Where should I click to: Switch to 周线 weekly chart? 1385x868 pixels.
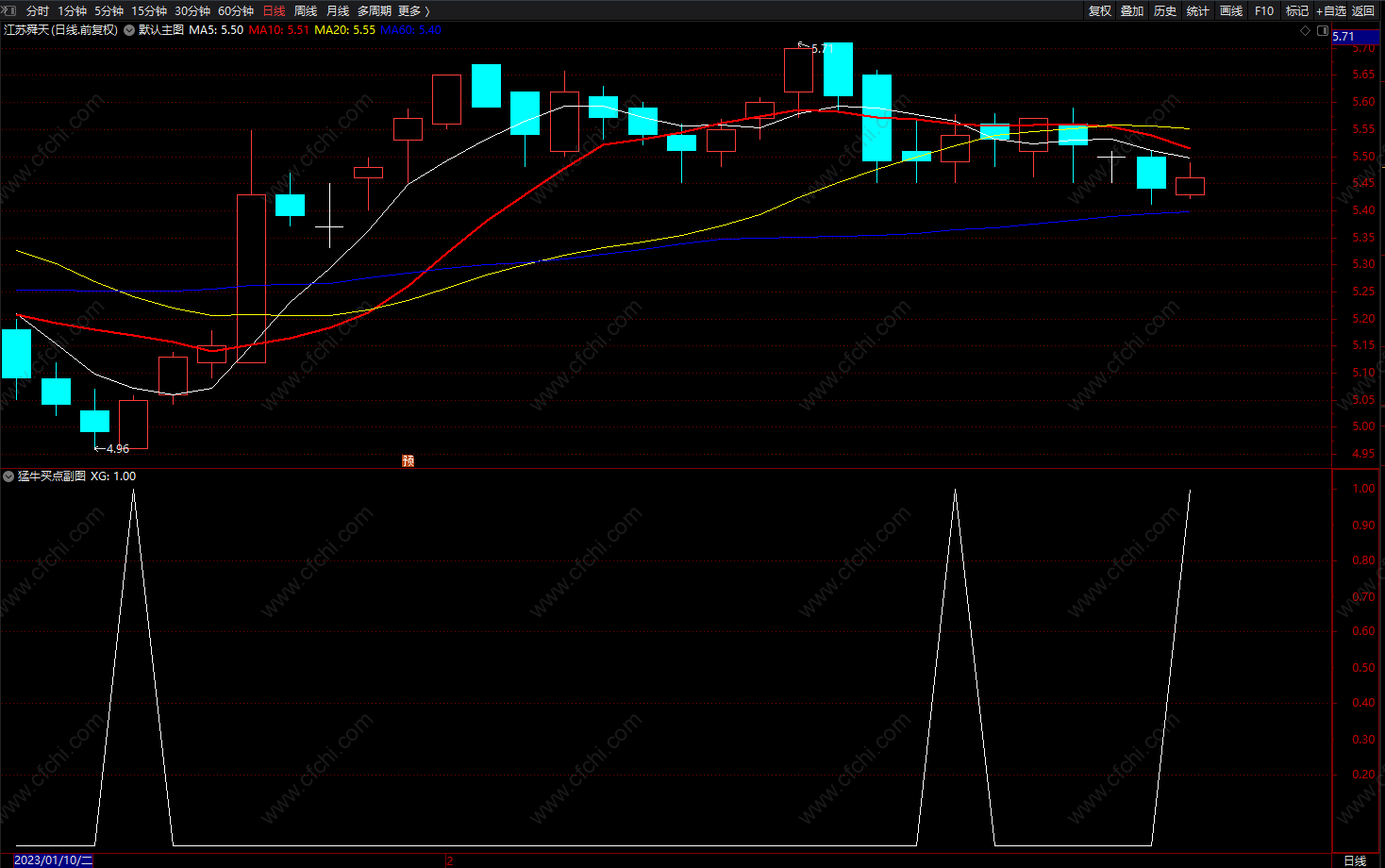[306, 11]
